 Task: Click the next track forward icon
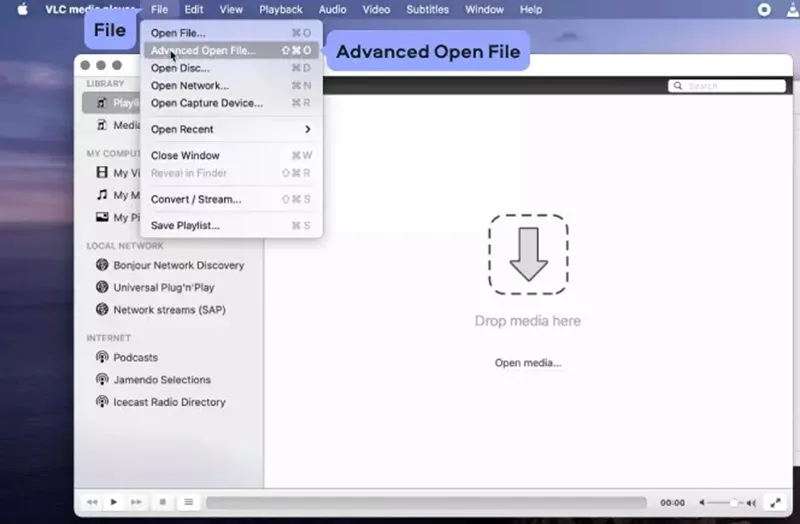pyautogui.click(x=136, y=502)
